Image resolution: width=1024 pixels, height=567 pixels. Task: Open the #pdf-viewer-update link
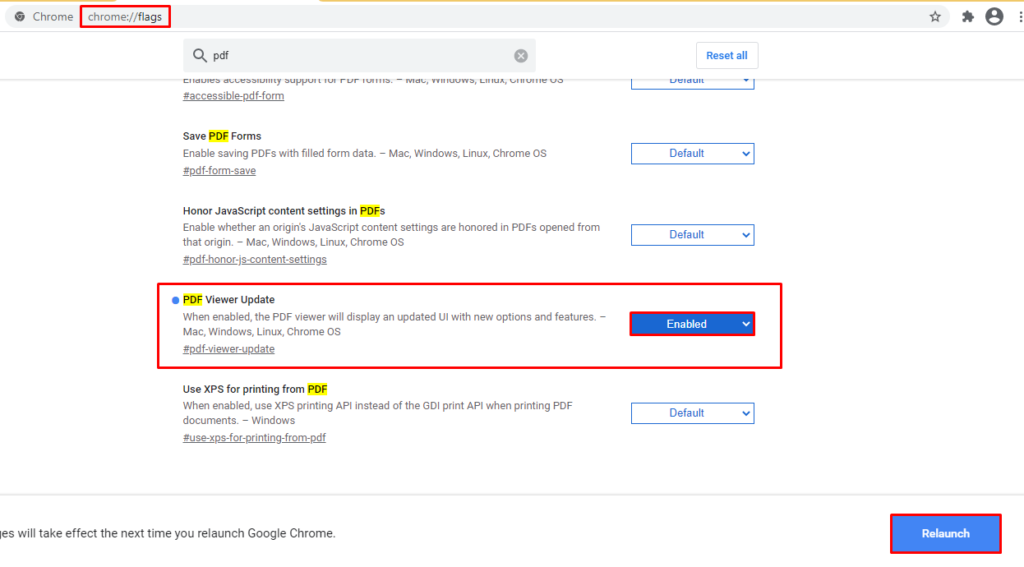[228, 349]
